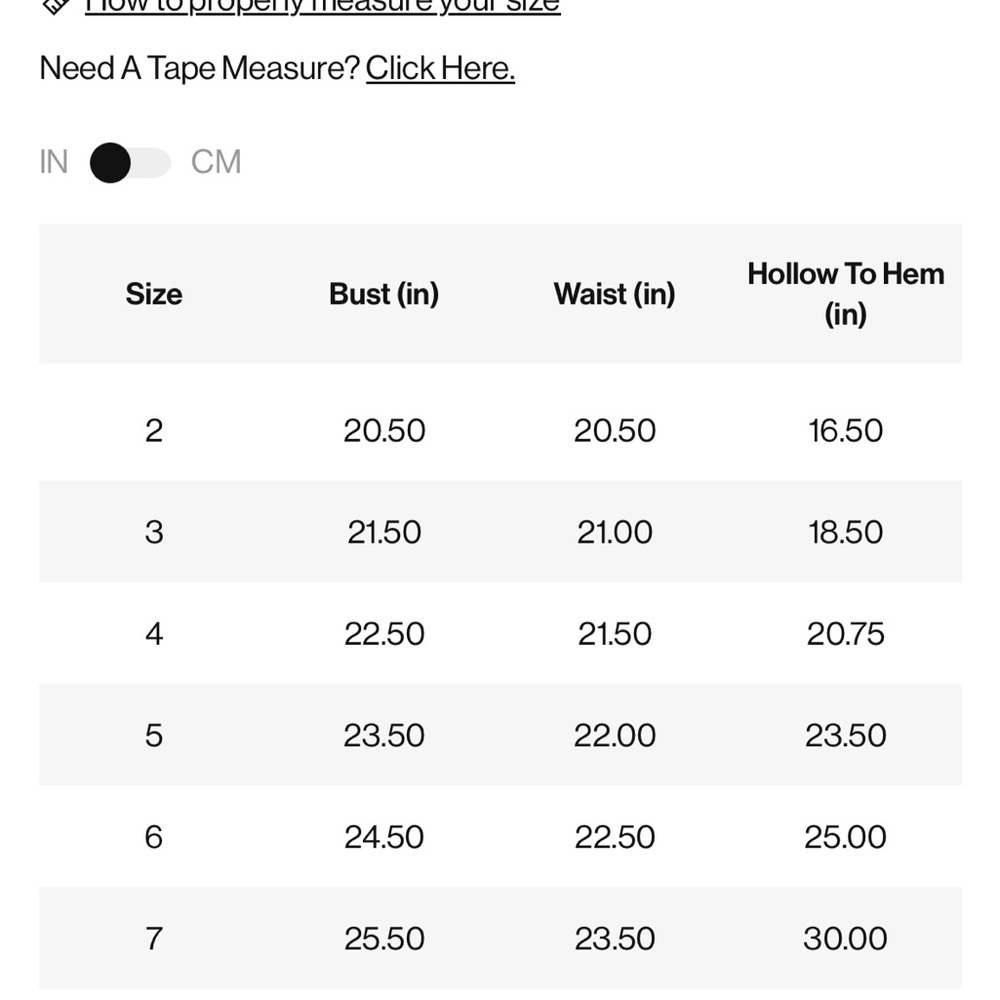Image resolution: width=1000 pixels, height=1000 pixels.
Task: Click the 24.50 bust value for size 6
Action: 384,837
